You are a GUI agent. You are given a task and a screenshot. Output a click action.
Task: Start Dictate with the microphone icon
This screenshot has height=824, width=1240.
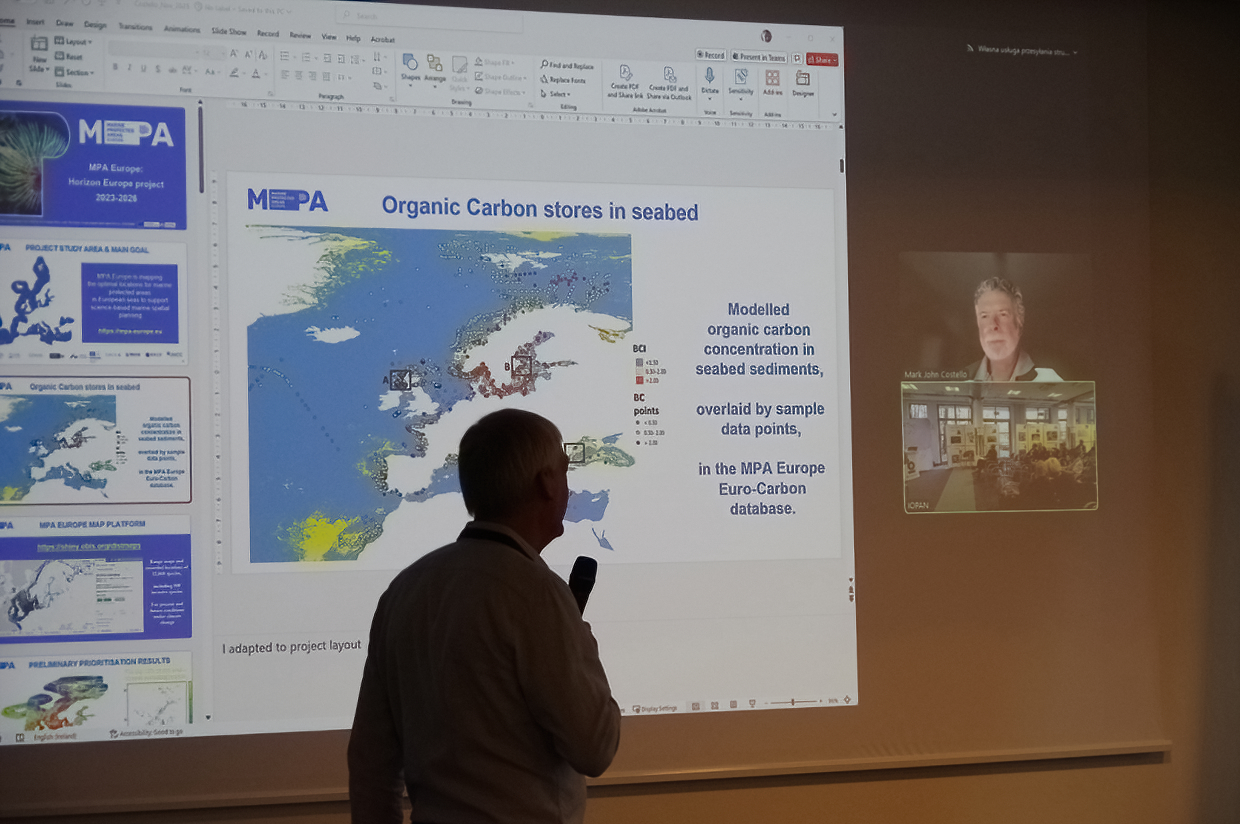click(x=709, y=80)
